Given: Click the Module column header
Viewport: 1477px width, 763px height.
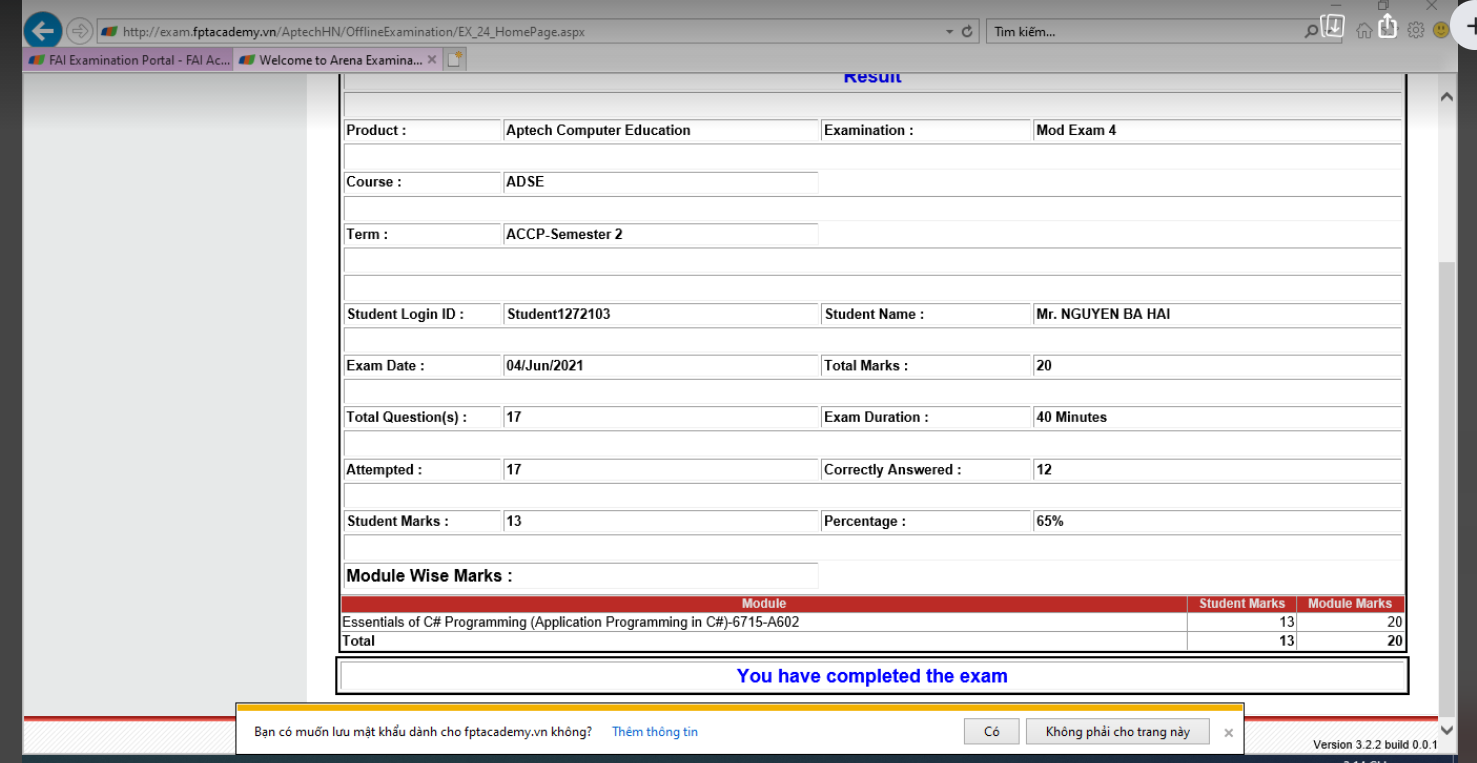Looking at the screenshot, I should 764,603.
